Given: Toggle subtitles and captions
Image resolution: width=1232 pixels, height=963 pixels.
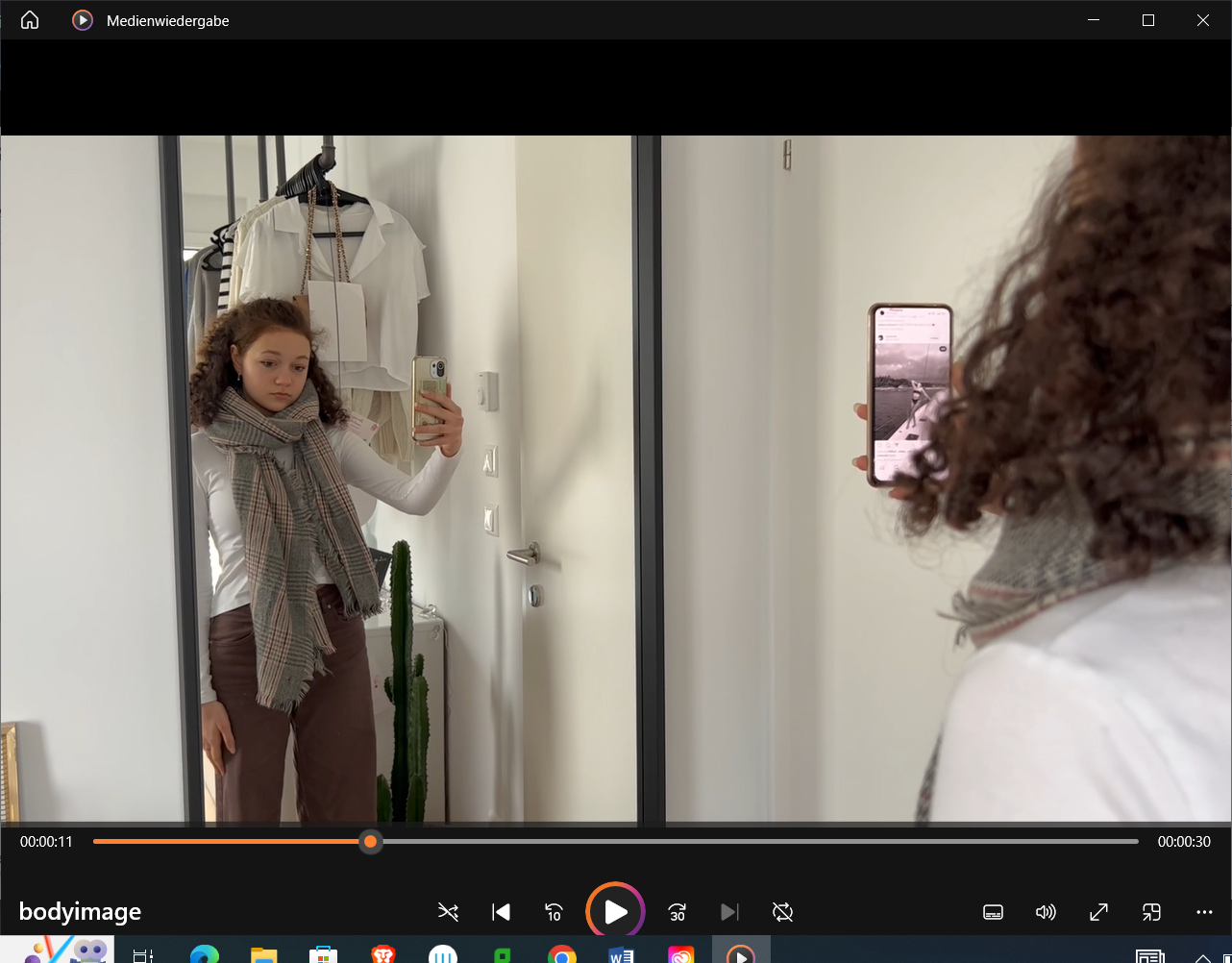Looking at the screenshot, I should (994, 912).
